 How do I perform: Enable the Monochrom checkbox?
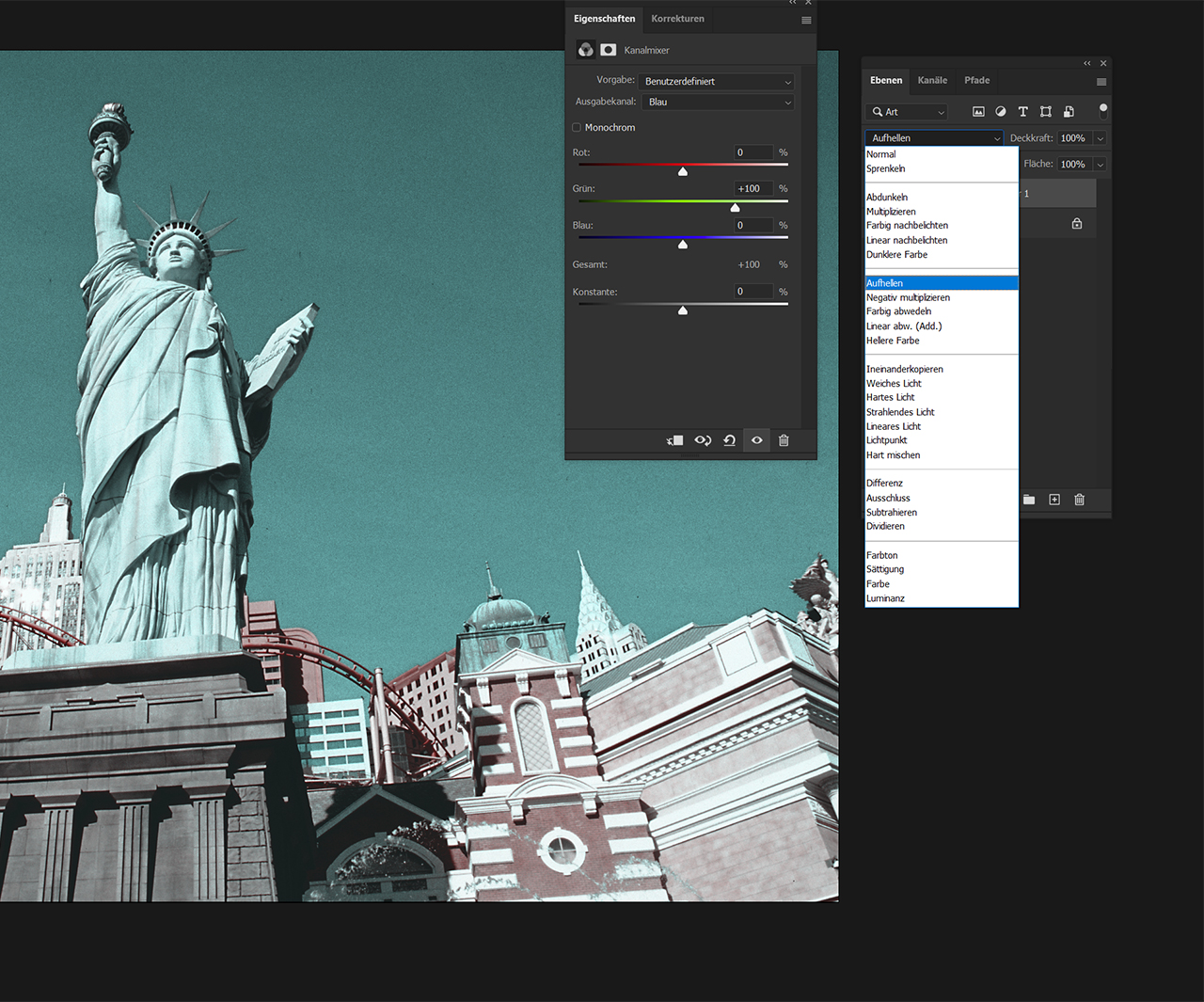pos(577,128)
